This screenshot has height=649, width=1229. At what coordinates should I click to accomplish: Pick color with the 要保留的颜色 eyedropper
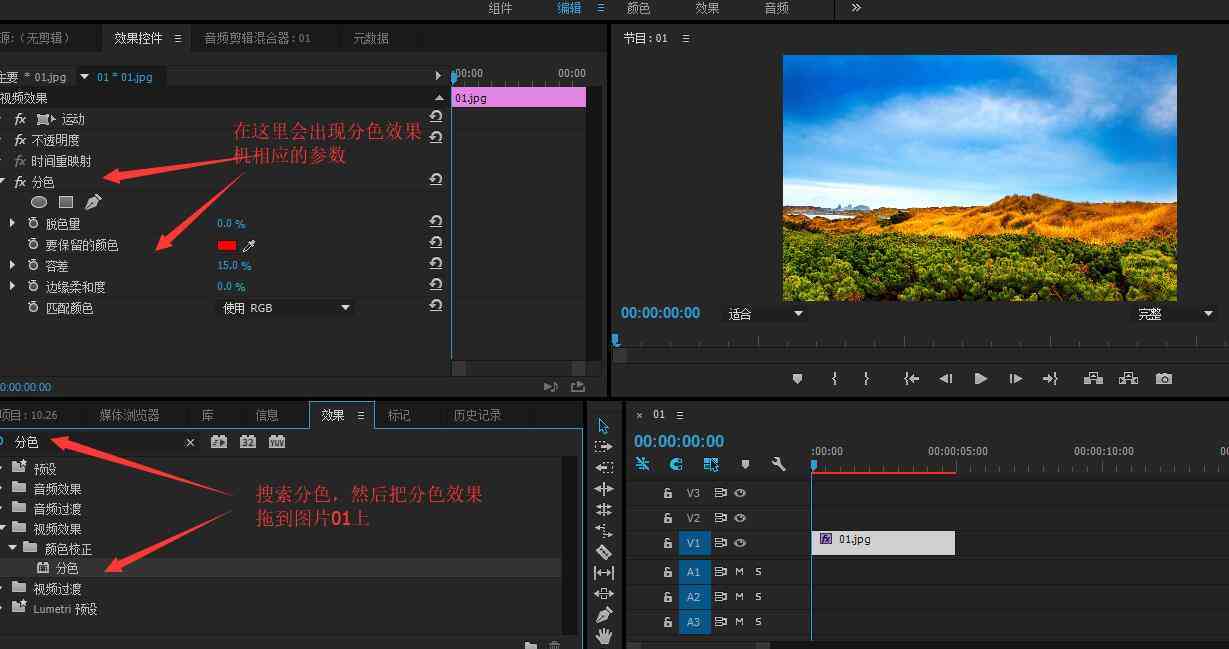tap(249, 245)
